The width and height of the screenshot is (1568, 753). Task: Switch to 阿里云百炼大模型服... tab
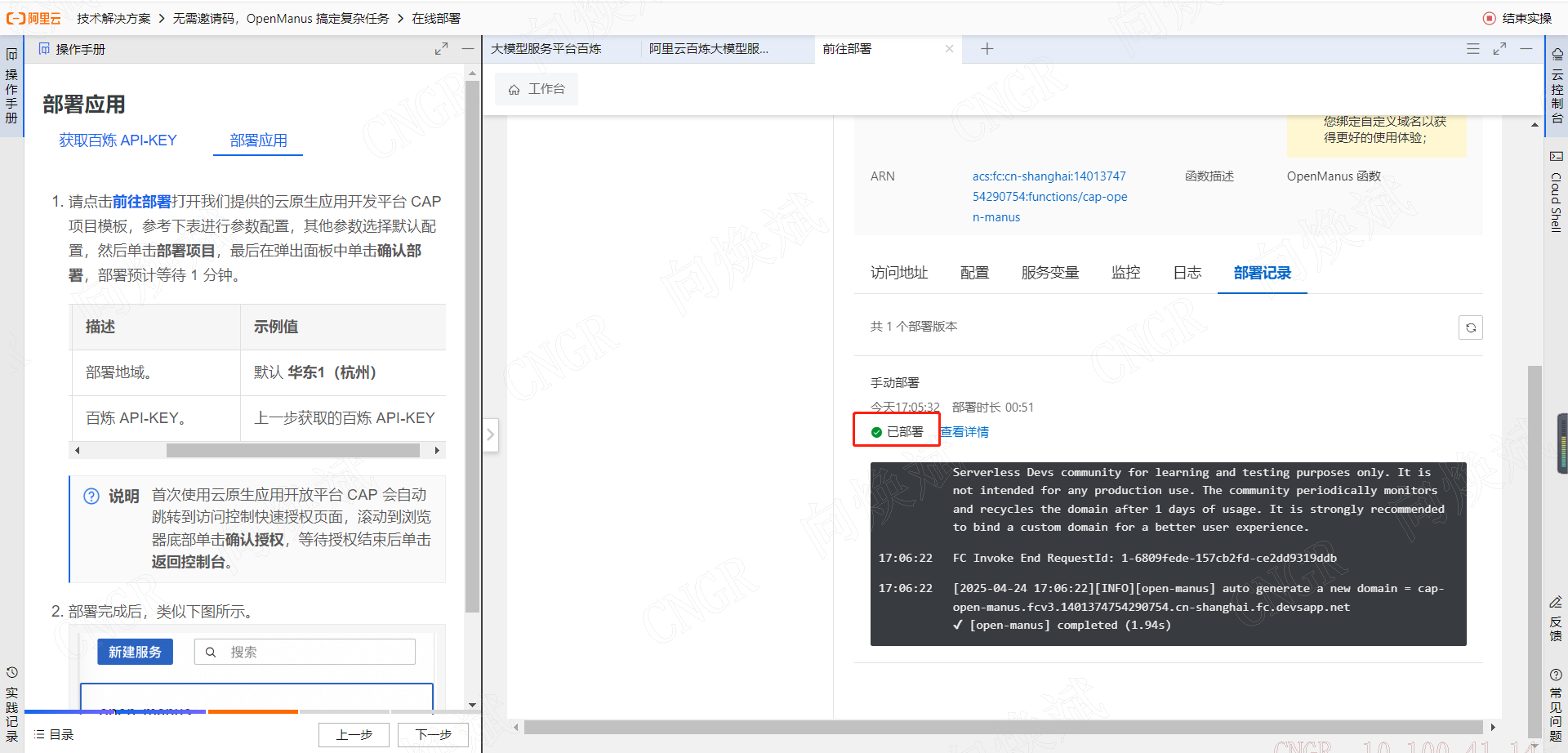tap(708, 49)
